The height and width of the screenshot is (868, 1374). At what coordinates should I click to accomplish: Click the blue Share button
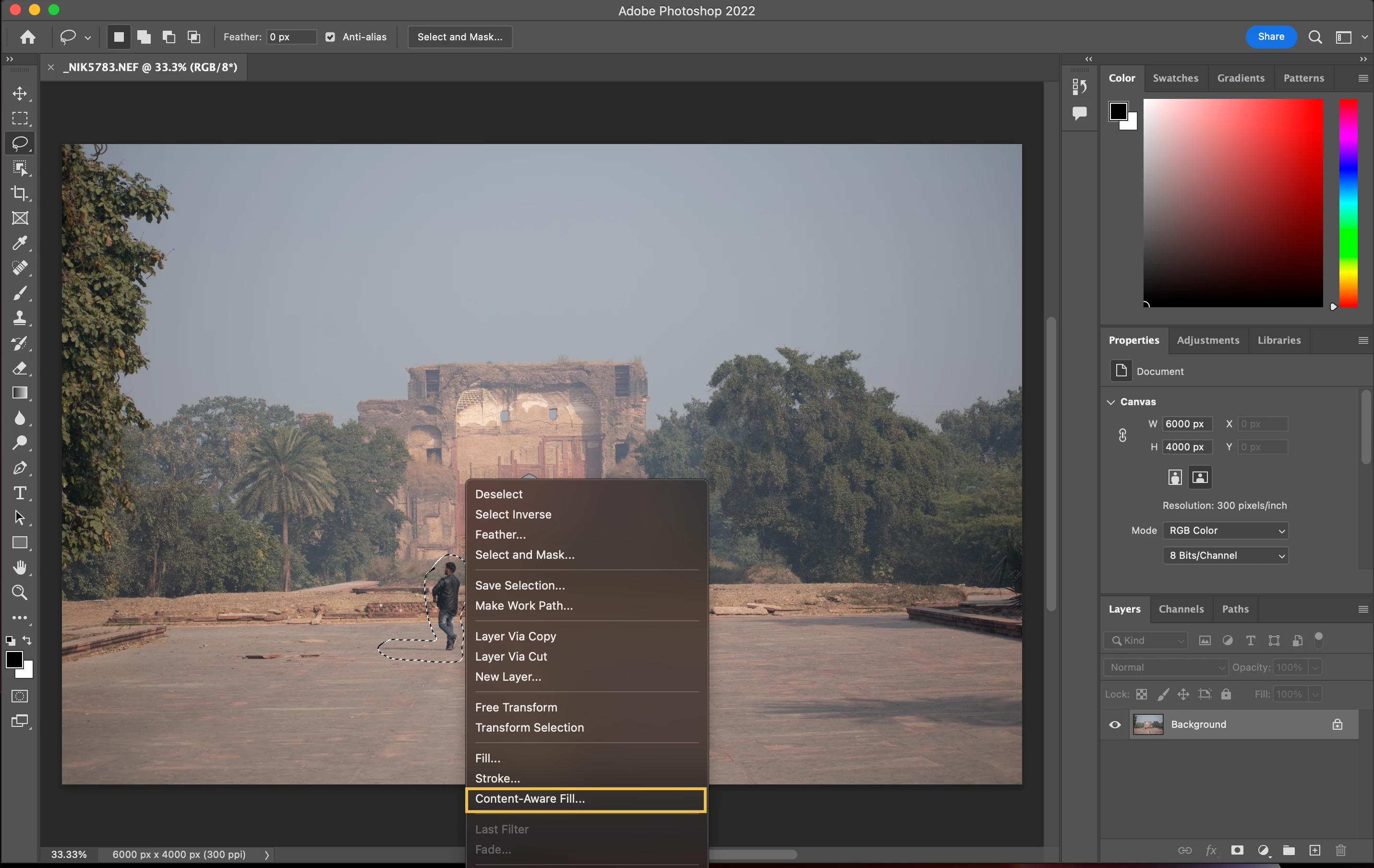pyautogui.click(x=1271, y=37)
